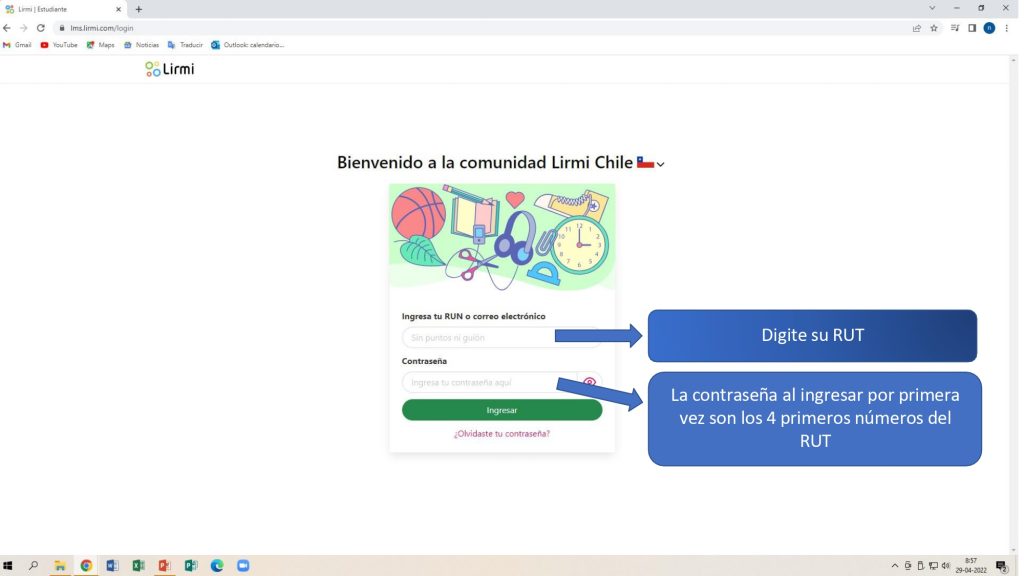This screenshot has width=1024, height=576.
Task: Launch Zoom from the Windows taskbar
Action: point(242,566)
